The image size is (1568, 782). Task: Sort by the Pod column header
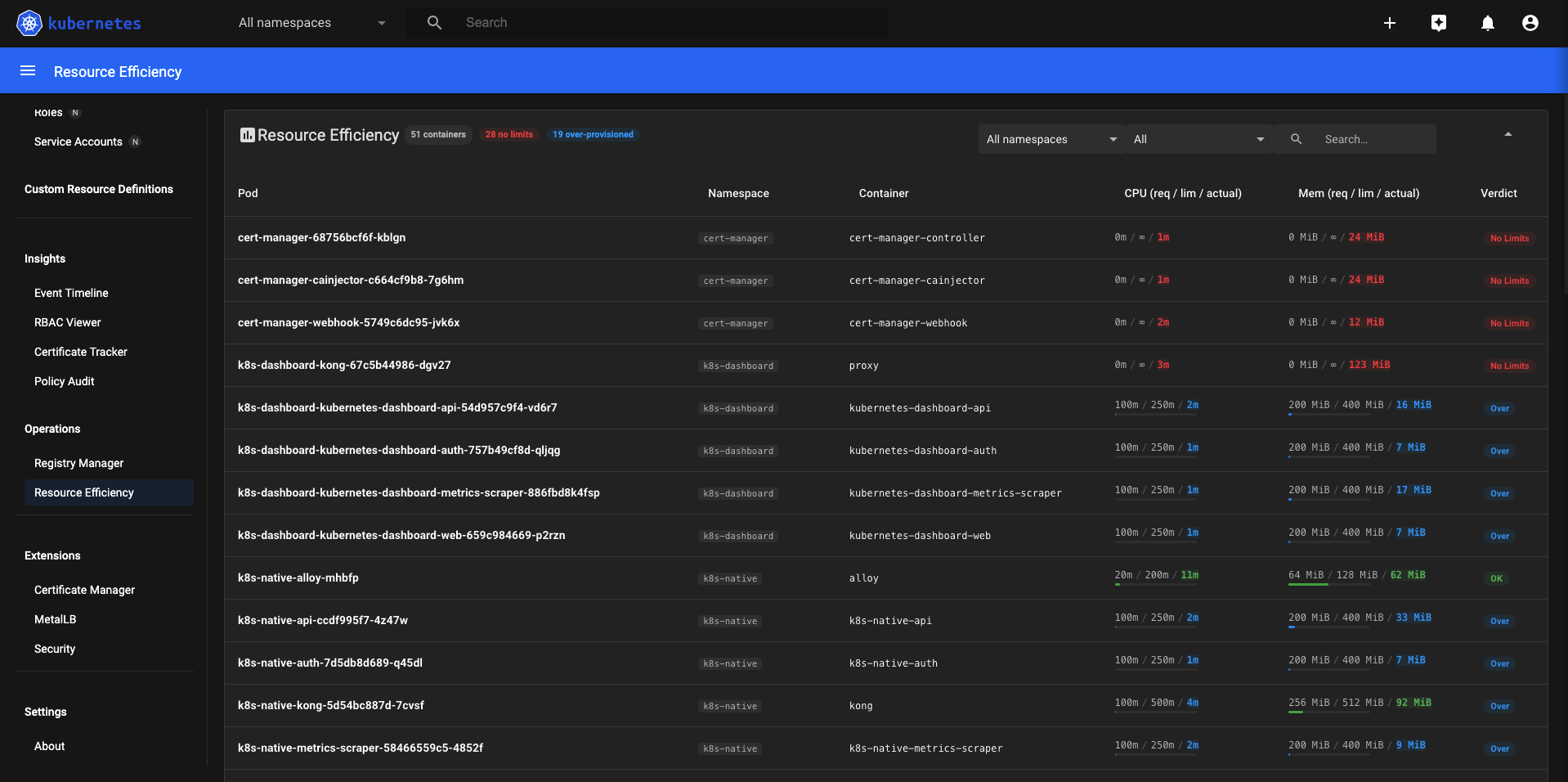pyautogui.click(x=248, y=193)
